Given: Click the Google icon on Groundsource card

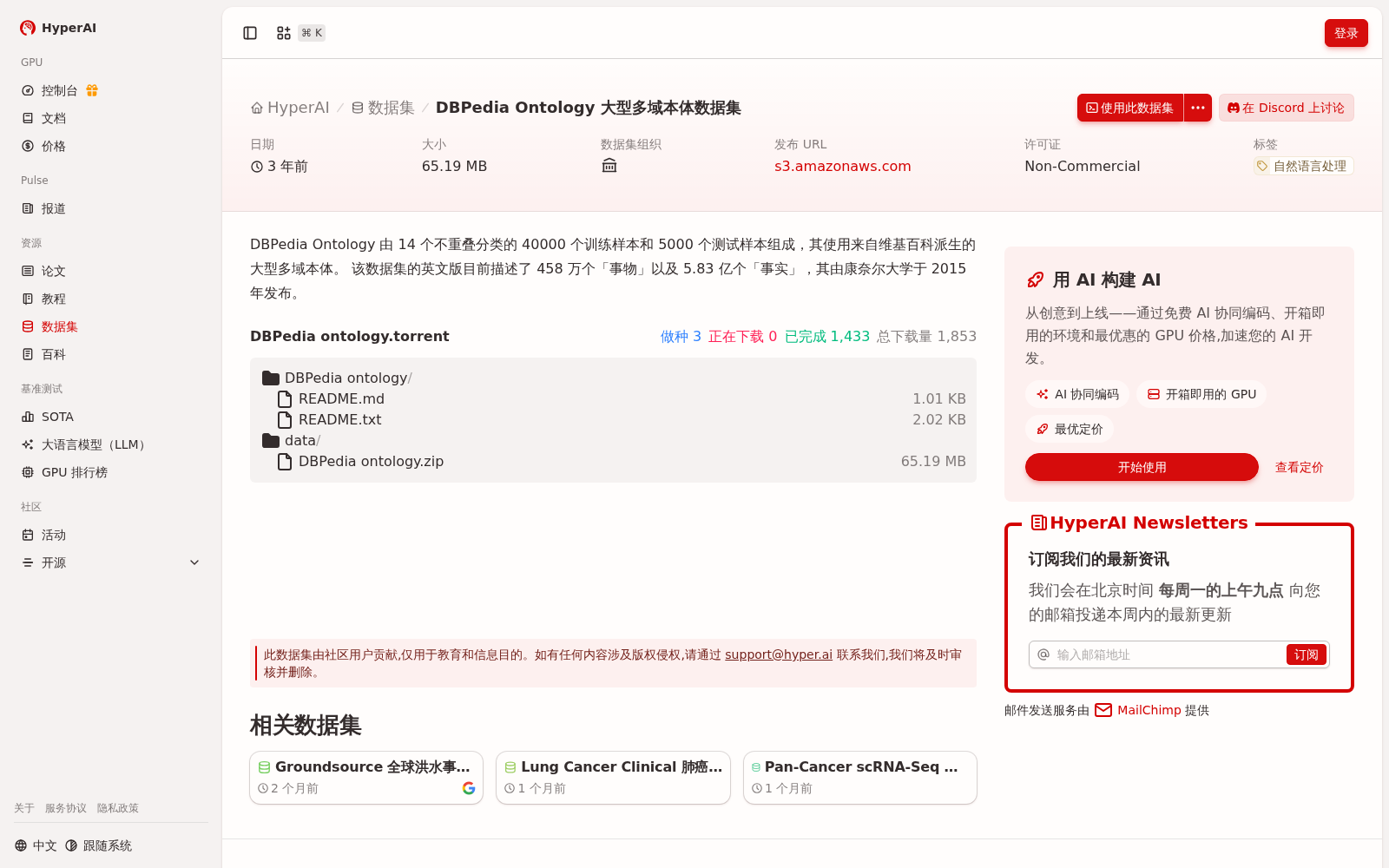Looking at the screenshot, I should pyautogui.click(x=469, y=788).
